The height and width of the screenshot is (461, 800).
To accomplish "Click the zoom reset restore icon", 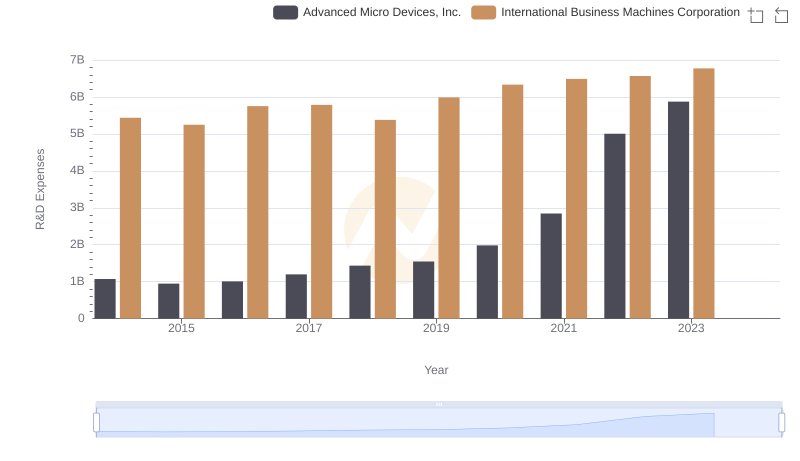I will [781, 15].
